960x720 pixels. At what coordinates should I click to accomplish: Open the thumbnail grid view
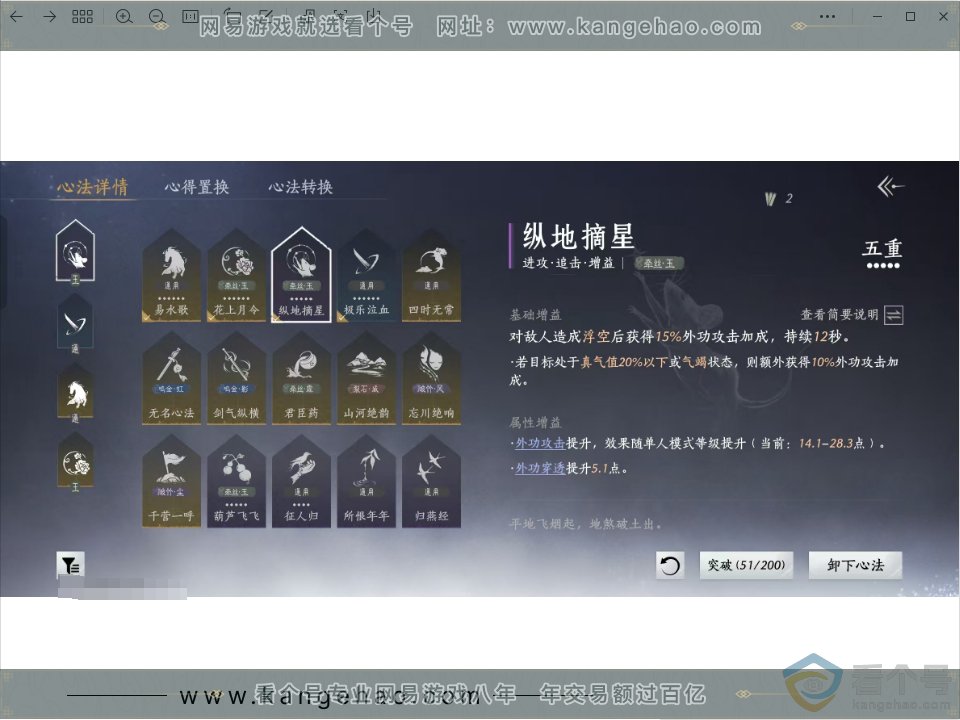tap(82, 17)
